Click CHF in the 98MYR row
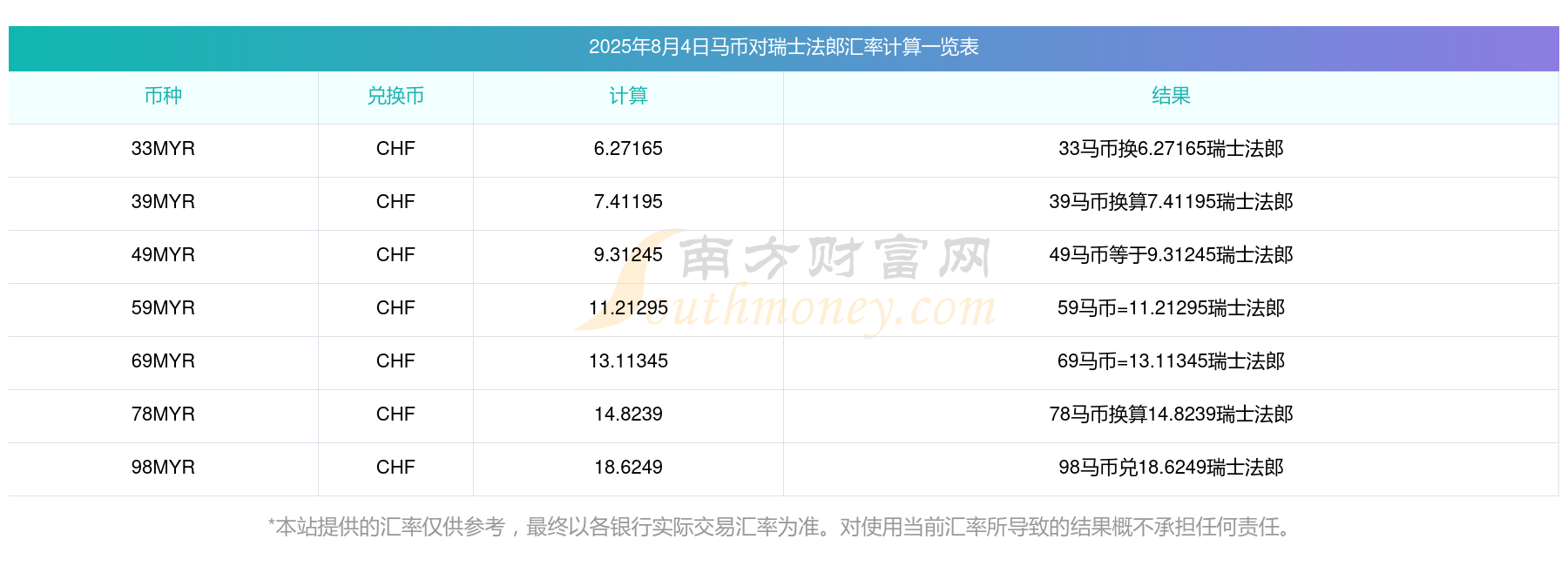 pos(395,468)
